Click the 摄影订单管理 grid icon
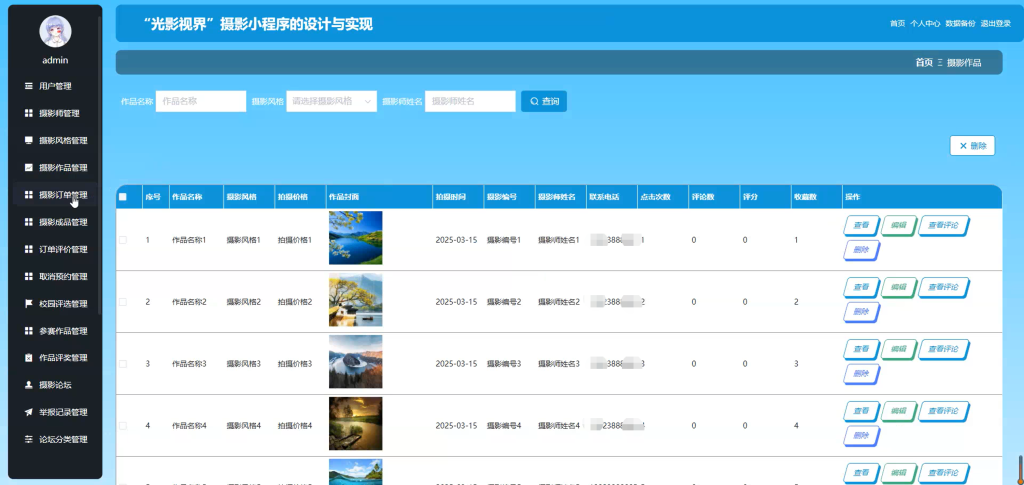Screen dimensions: 1024x485 tap(28, 195)
